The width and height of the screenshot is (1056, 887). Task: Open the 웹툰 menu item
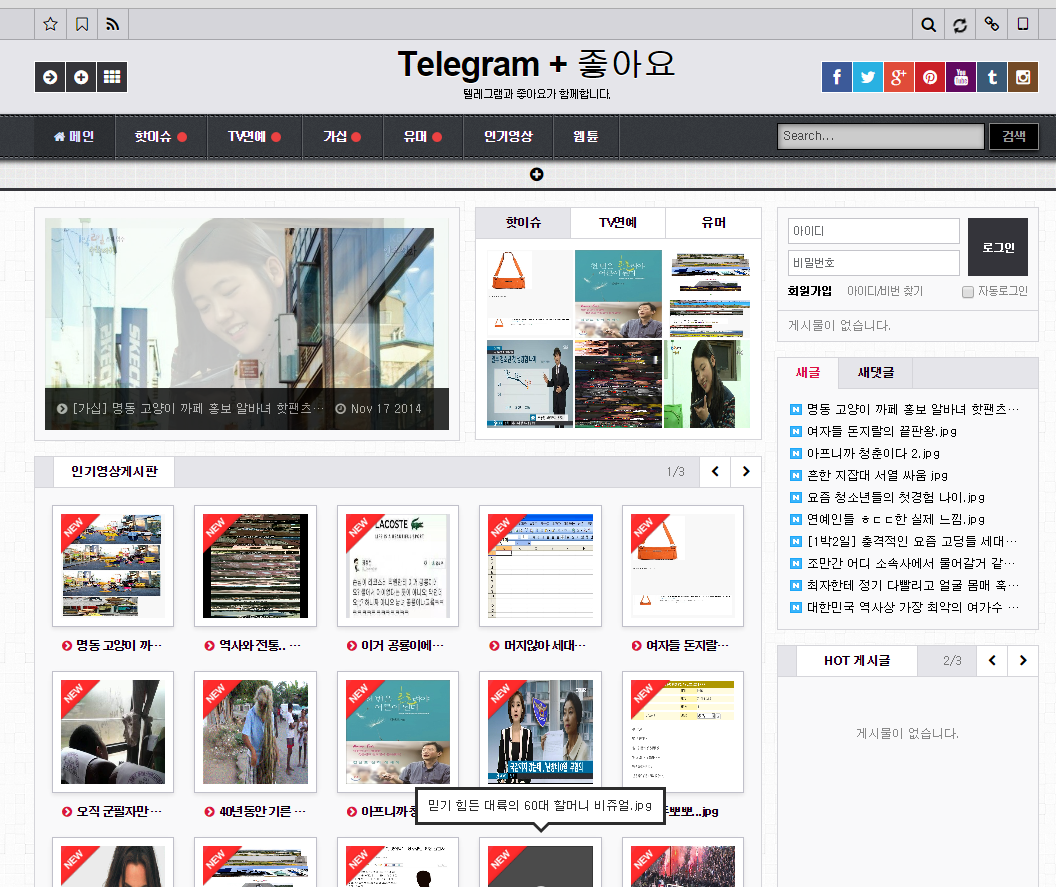[586, 137]
